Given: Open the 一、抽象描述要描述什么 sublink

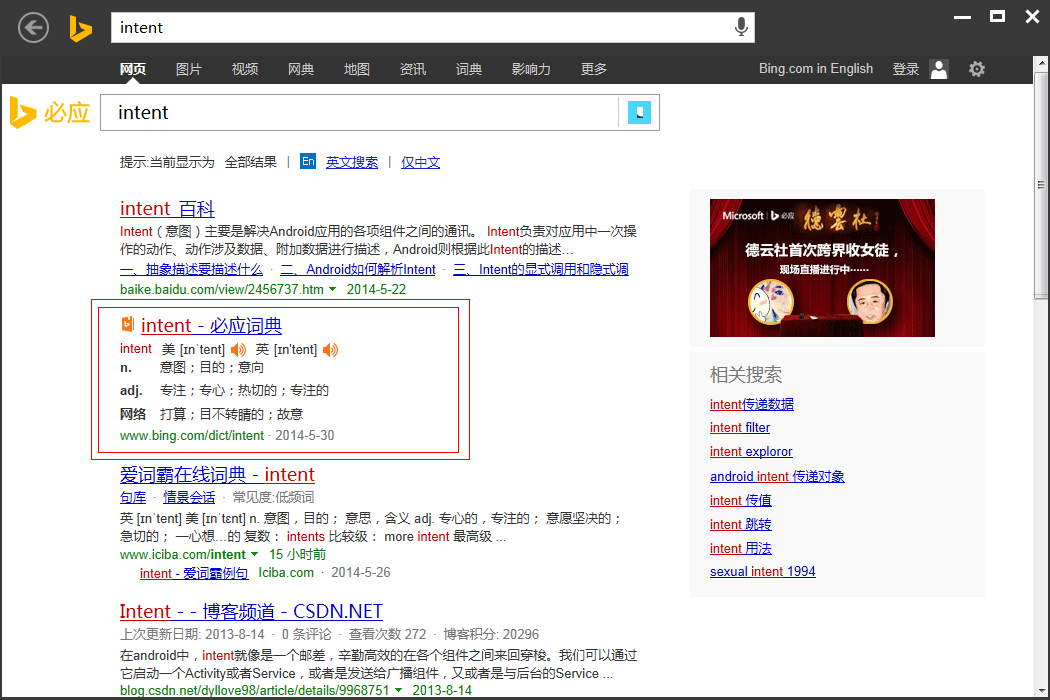Looking at the screenshot, I should (191, 269).
